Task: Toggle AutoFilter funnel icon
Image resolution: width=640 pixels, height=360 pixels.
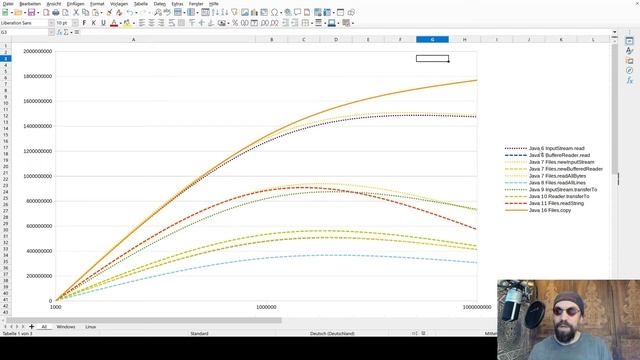Action: 234,13
